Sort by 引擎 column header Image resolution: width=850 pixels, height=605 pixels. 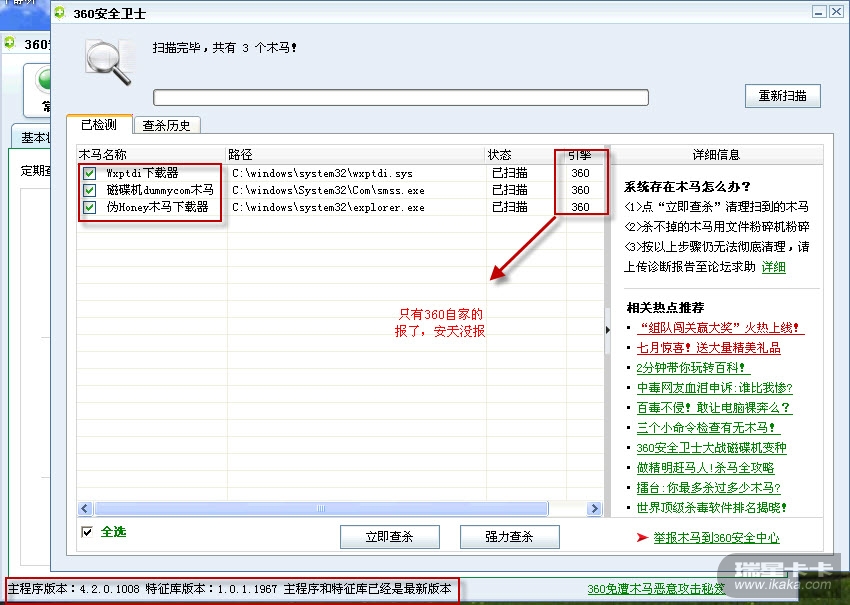tap(584, 155)
